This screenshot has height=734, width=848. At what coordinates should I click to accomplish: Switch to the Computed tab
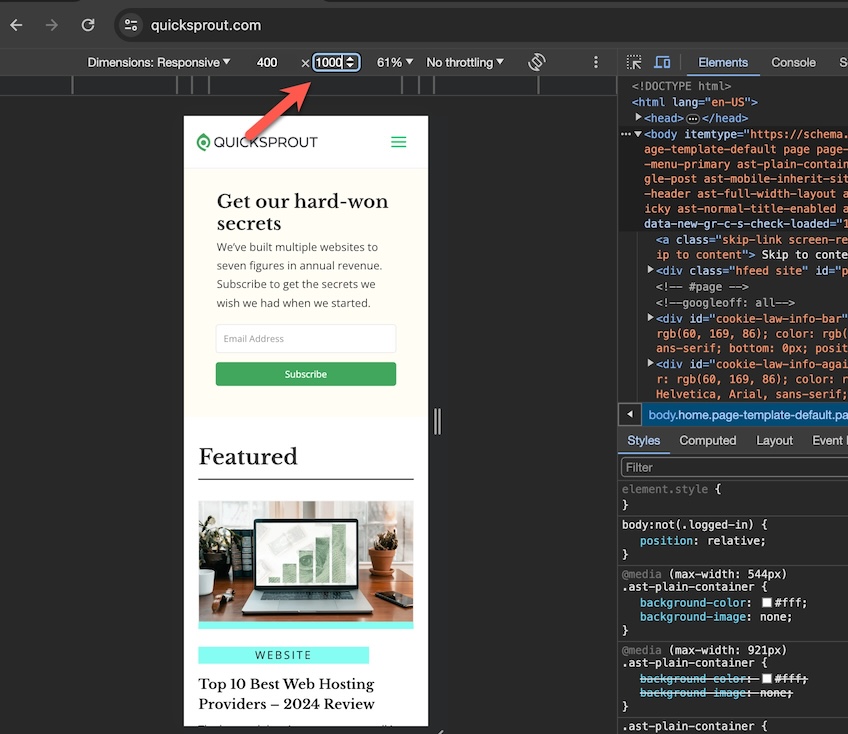coord(707,441)
